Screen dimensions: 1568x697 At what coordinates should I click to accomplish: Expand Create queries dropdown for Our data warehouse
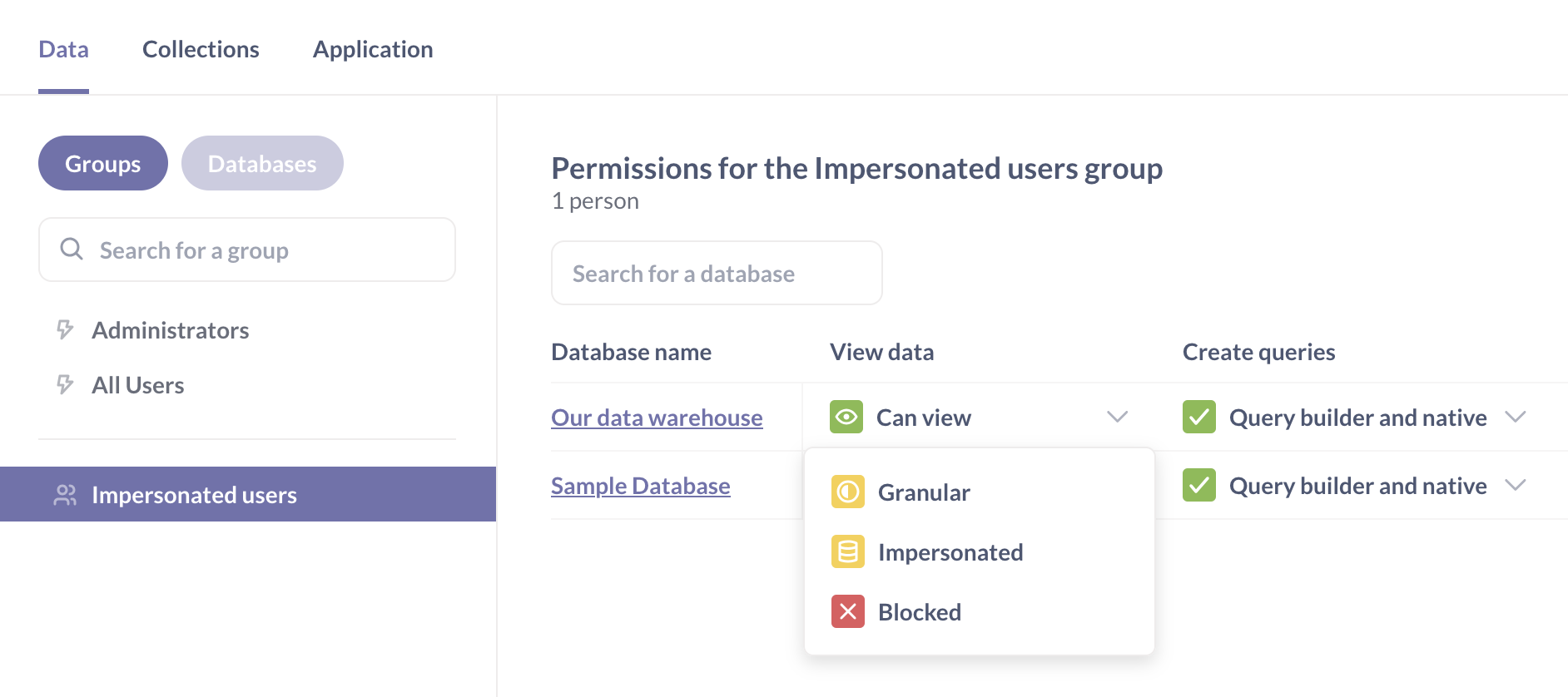[1516, 417]
